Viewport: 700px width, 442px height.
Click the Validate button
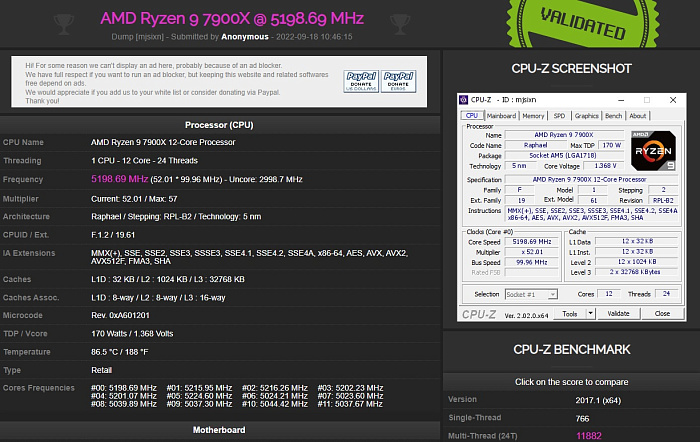(x=618, y=313)
